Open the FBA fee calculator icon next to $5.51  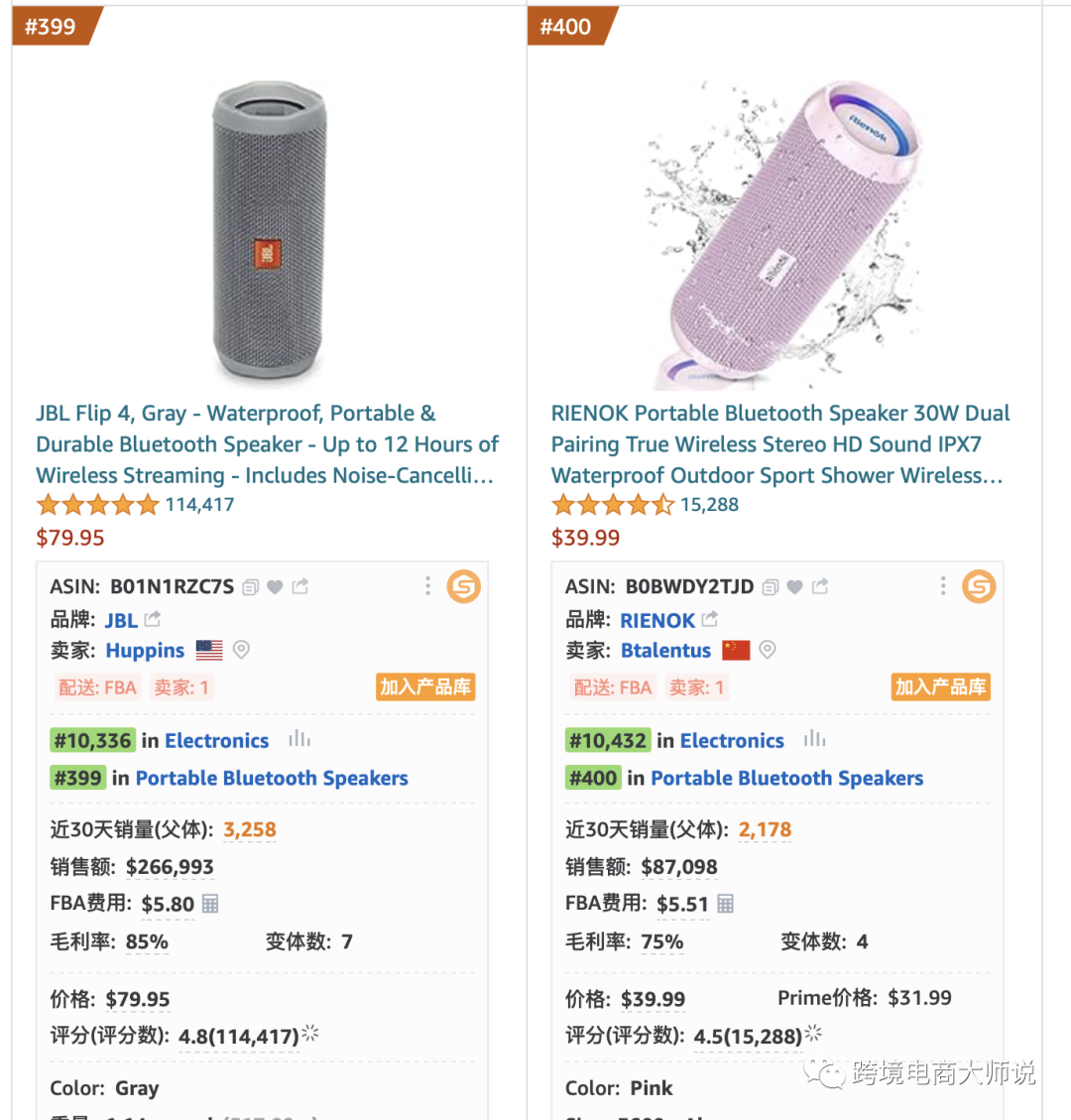[x=726, y=904]
